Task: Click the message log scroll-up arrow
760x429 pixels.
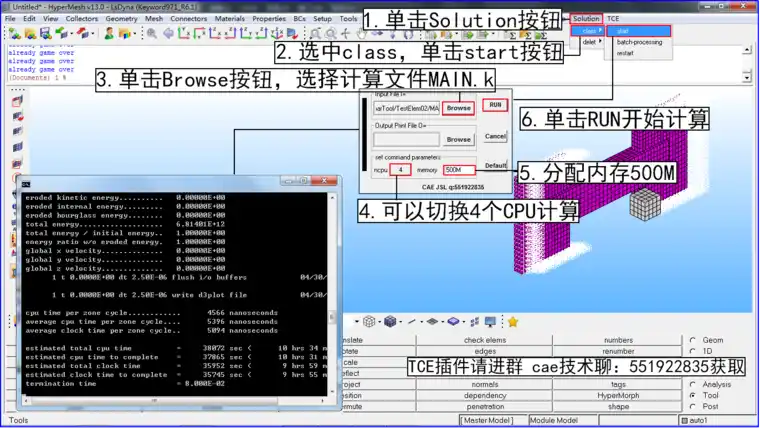Action: tap(746, 50)
